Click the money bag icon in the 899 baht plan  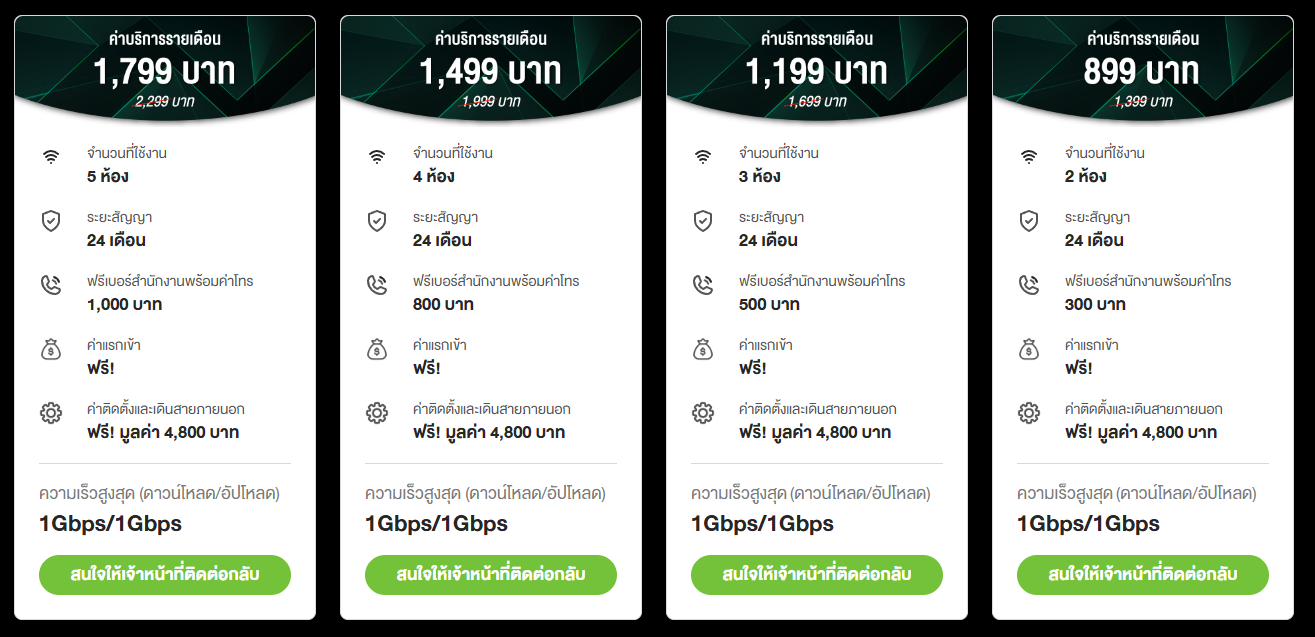pos(1029,349)
